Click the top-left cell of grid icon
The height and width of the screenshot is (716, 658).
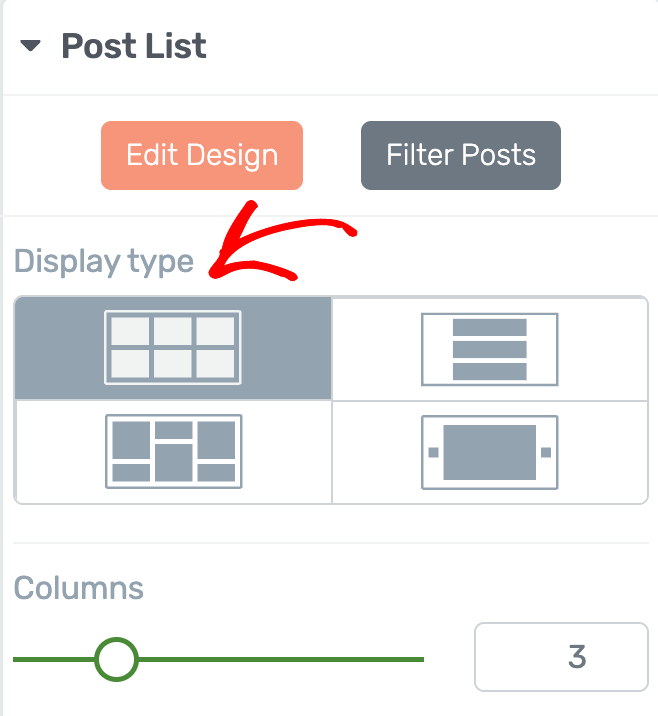(x=130, y=331)
